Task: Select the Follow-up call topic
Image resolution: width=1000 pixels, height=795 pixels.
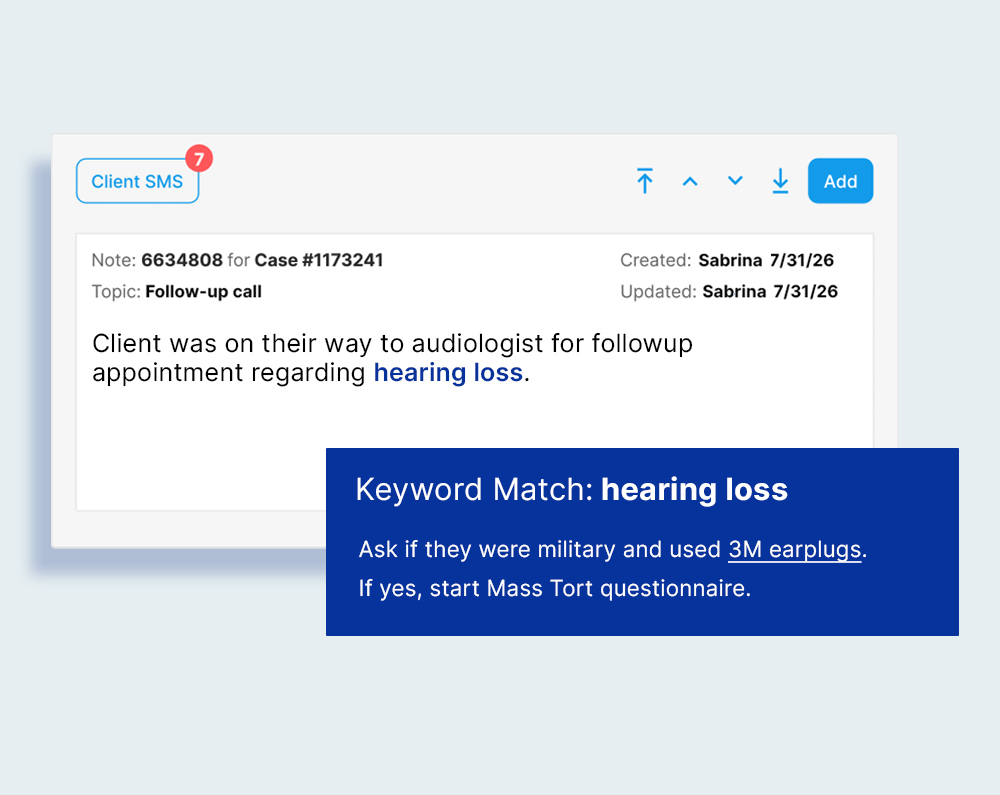Action: click(203, 292)
